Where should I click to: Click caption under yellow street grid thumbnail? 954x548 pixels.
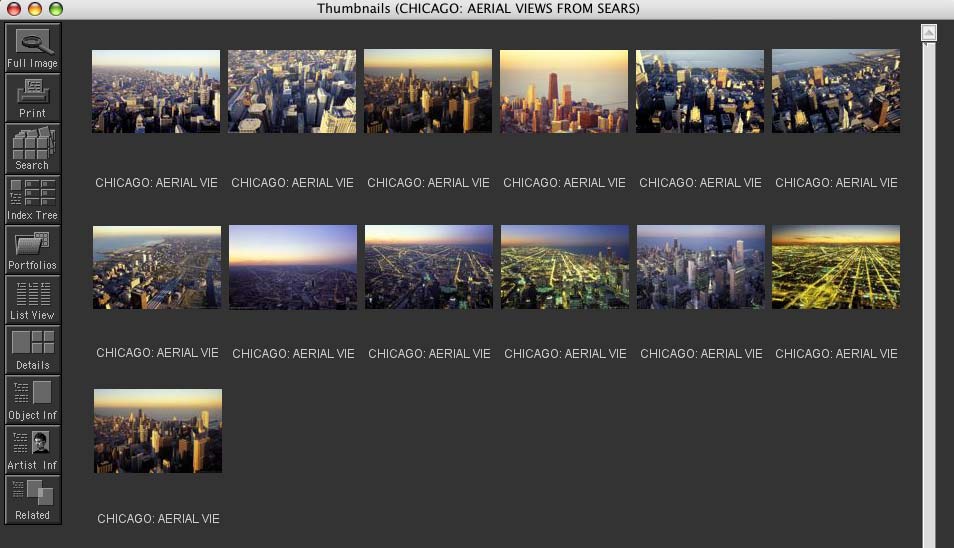tap(837, 353)
